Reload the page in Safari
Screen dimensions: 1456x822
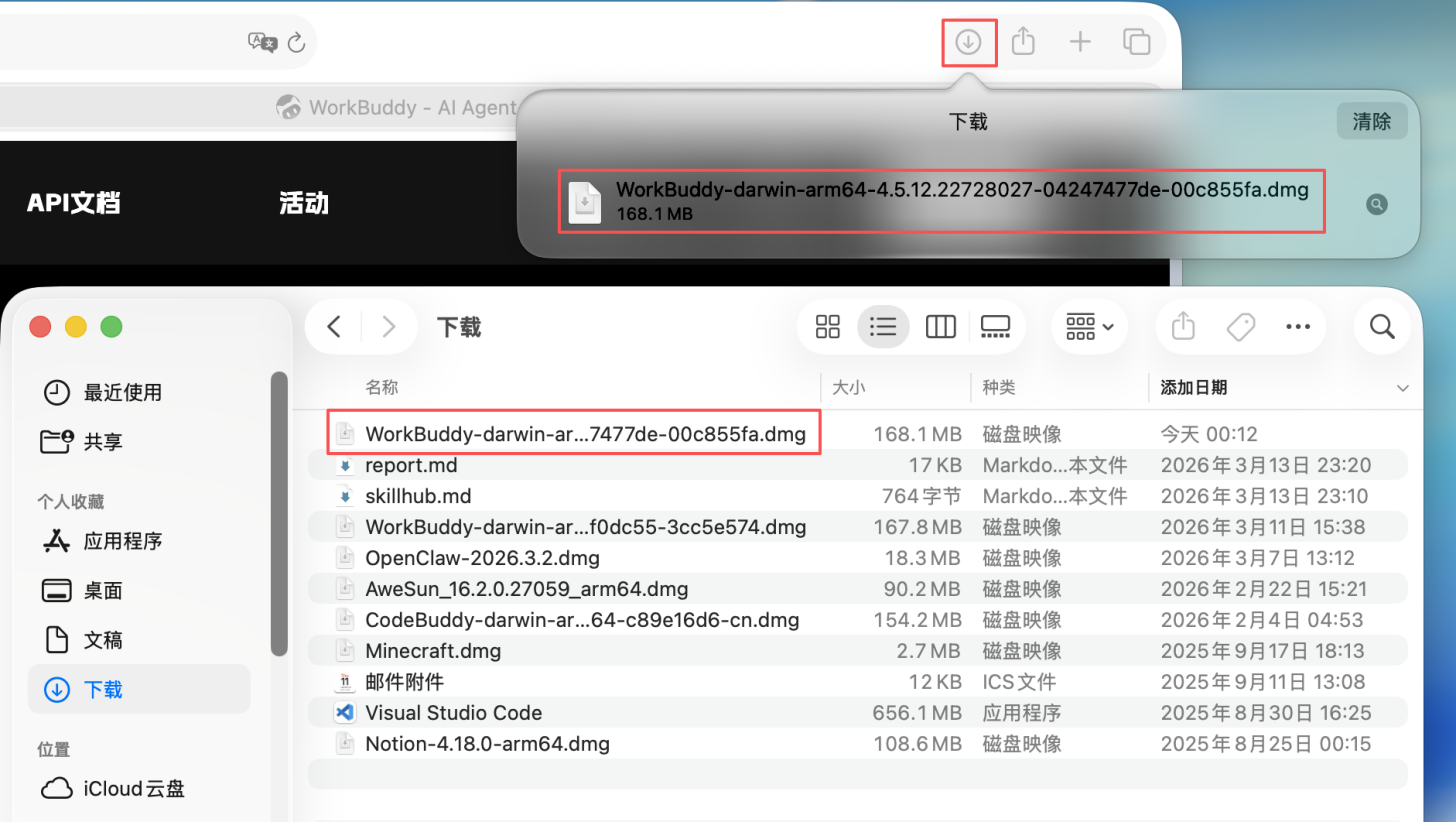pyautogui.click(x=295, y=42)
